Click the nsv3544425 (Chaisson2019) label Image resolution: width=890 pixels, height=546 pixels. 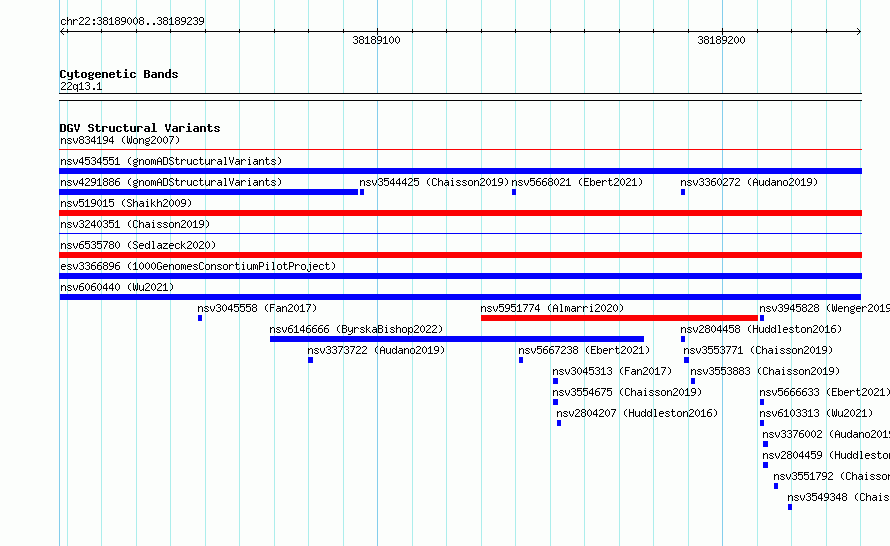tap(434, 182)
